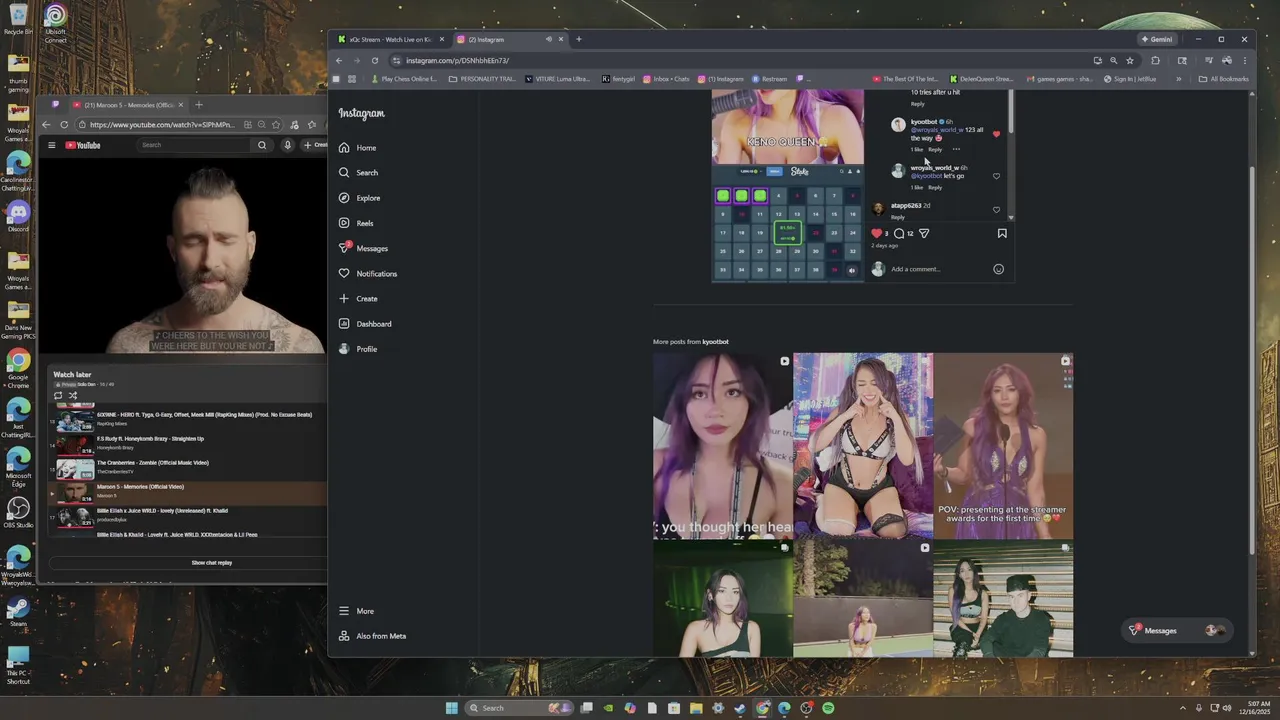Switch to the xQc Stream Kick tab
1280x720 pixels.
390,39
